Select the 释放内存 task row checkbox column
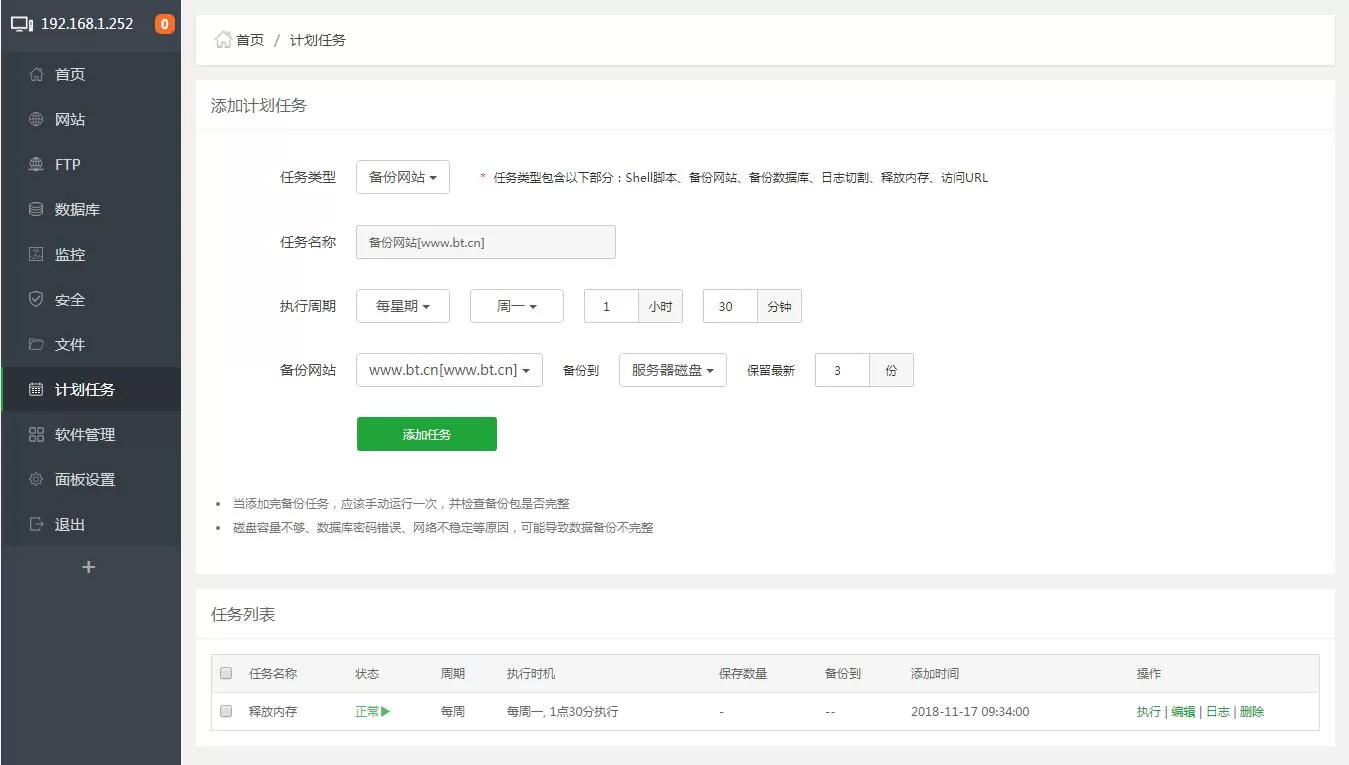The height and width of the screenshot is (765, 1349). pyautogui.click(x=225, y=711)
